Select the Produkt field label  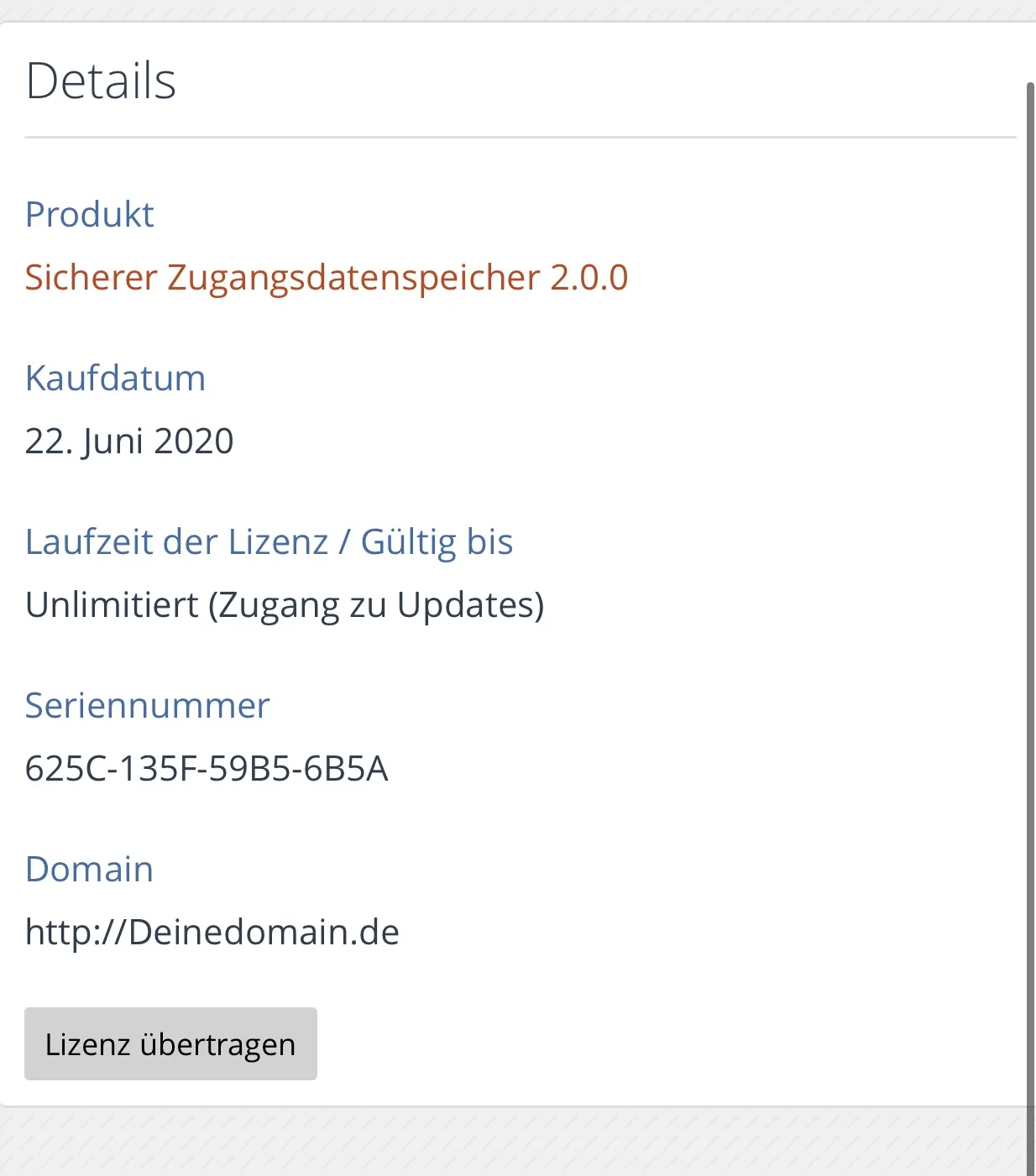89,215
